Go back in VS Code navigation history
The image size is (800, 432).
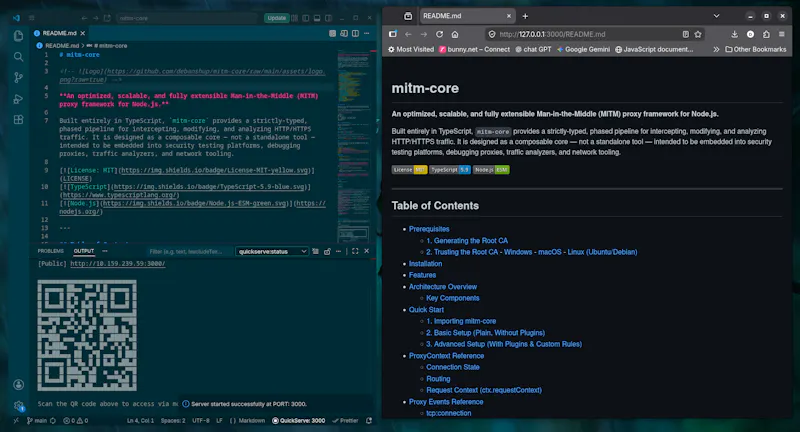point(84,18)
